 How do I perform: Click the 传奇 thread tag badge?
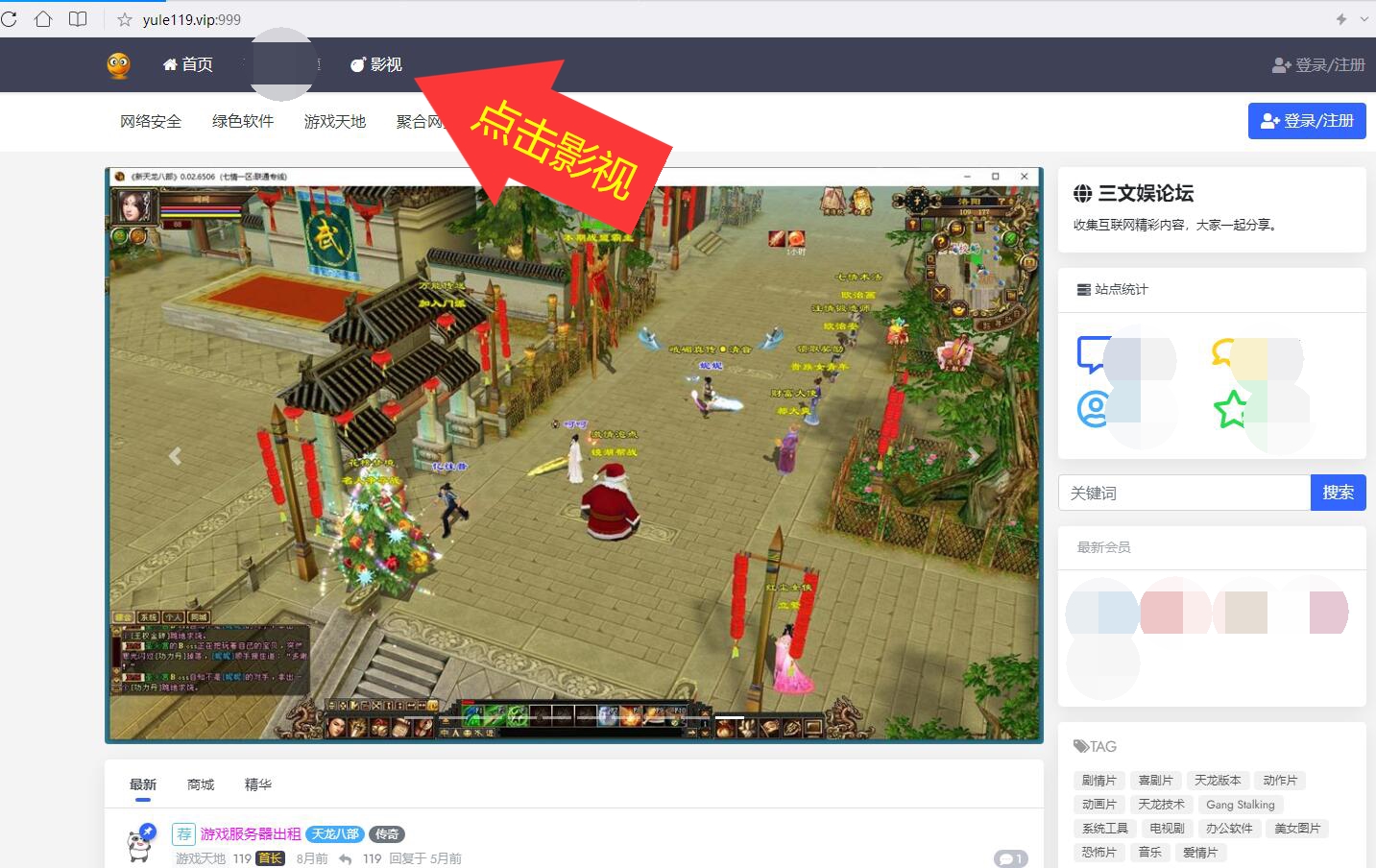tap(387, 833)
